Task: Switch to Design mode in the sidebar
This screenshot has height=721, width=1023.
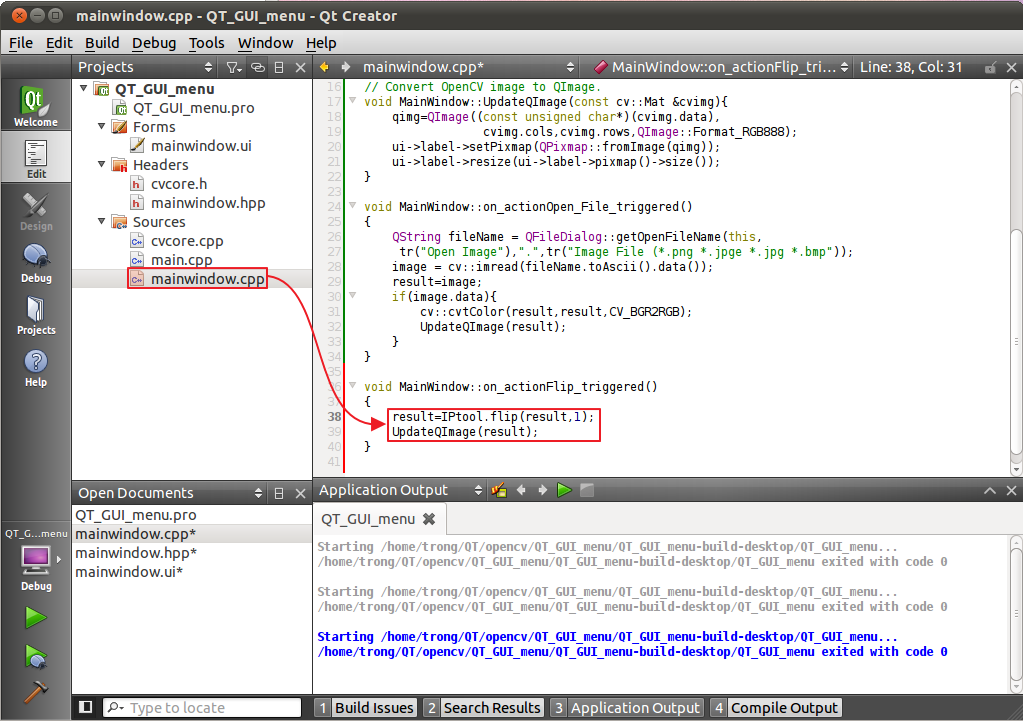Action: [x=36, y=212]
